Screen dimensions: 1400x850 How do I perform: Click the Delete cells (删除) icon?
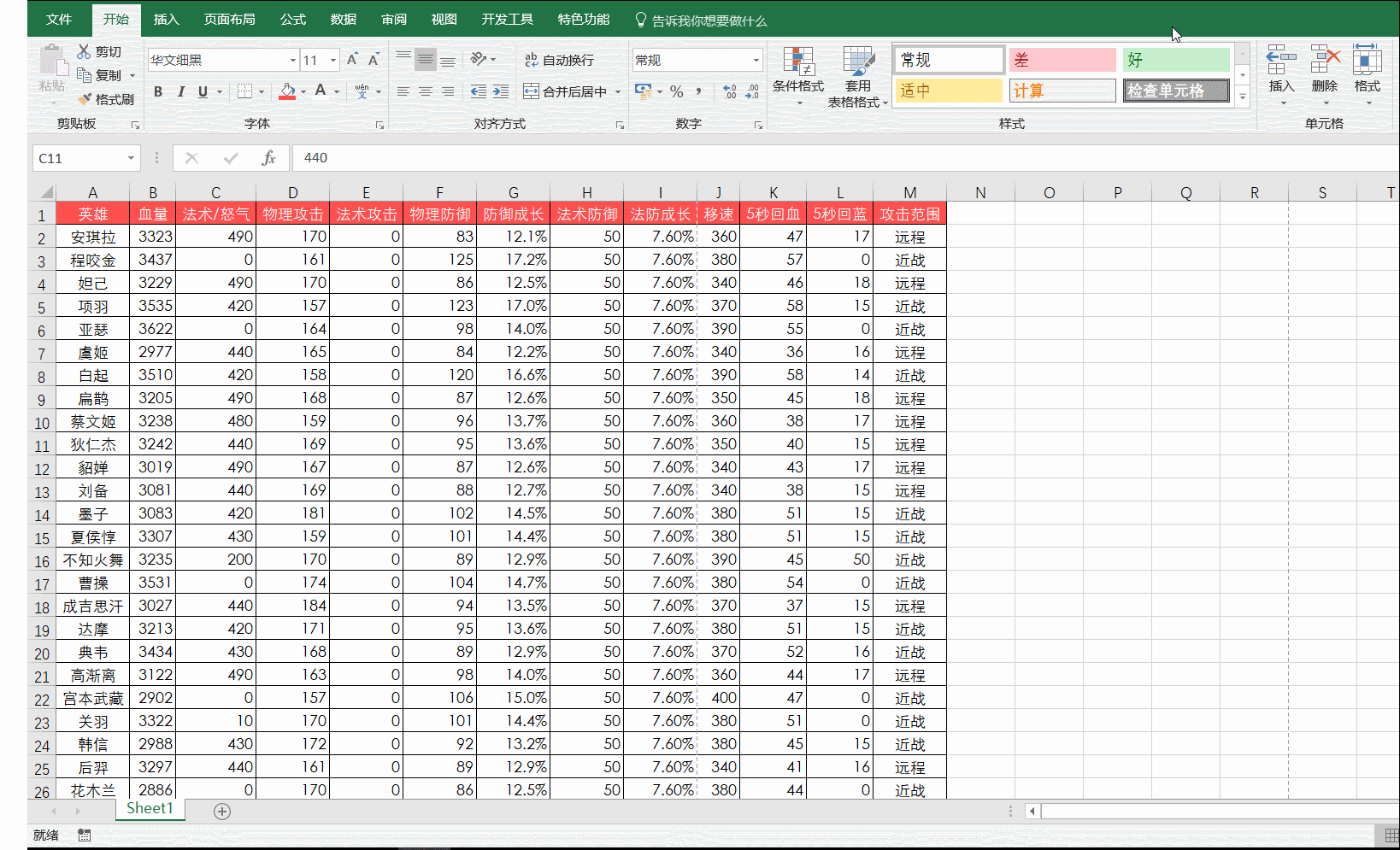click(1325, 60)
